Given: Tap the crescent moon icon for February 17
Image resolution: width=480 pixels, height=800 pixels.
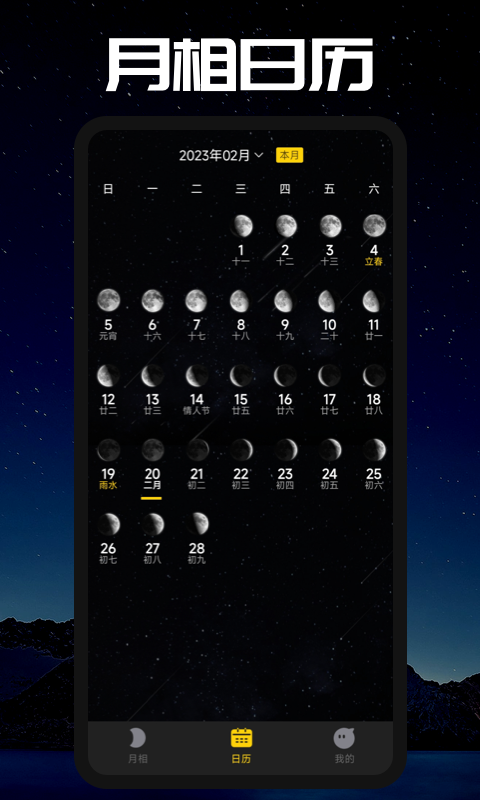Looking at the screenshot, I should (330, 376).
